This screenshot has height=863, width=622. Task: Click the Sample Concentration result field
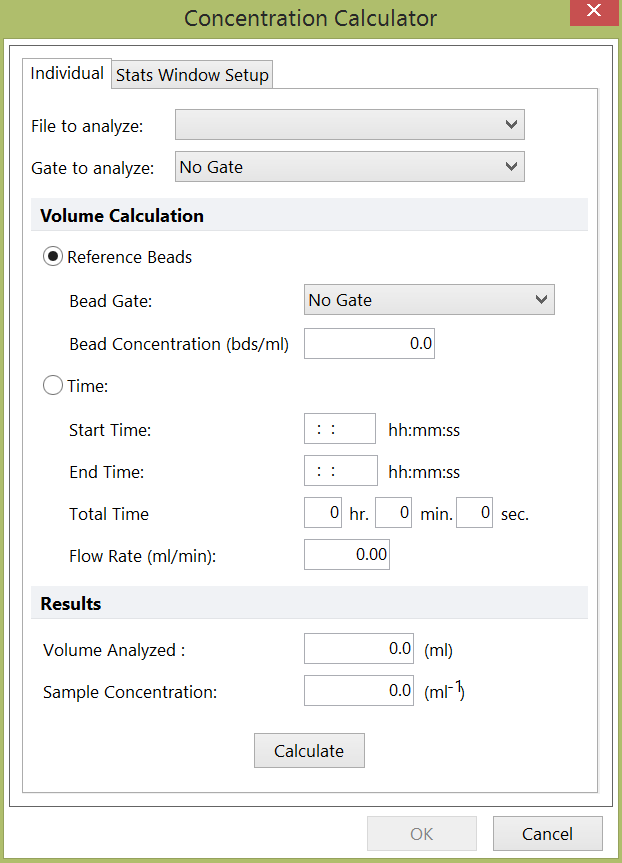(x=358, y=691)
